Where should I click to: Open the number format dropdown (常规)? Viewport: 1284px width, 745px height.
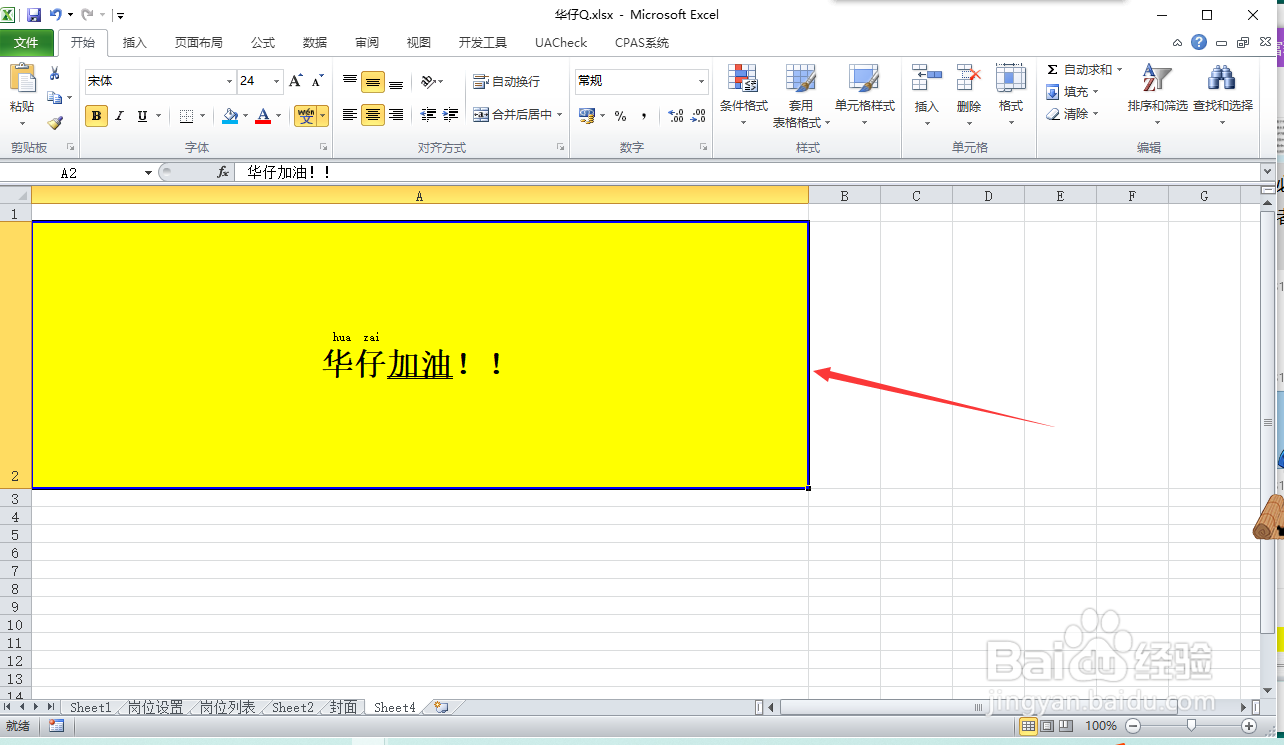701,81
